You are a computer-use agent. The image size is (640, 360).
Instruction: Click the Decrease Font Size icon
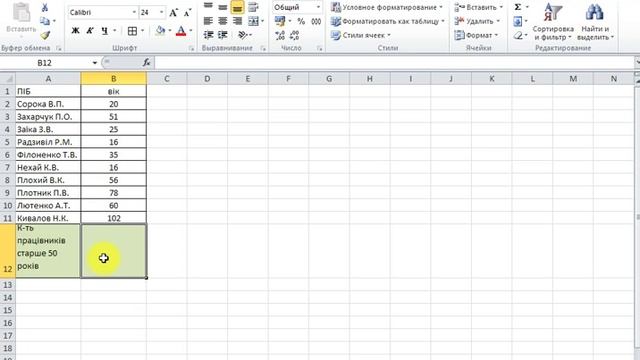(x=187, y=13)
